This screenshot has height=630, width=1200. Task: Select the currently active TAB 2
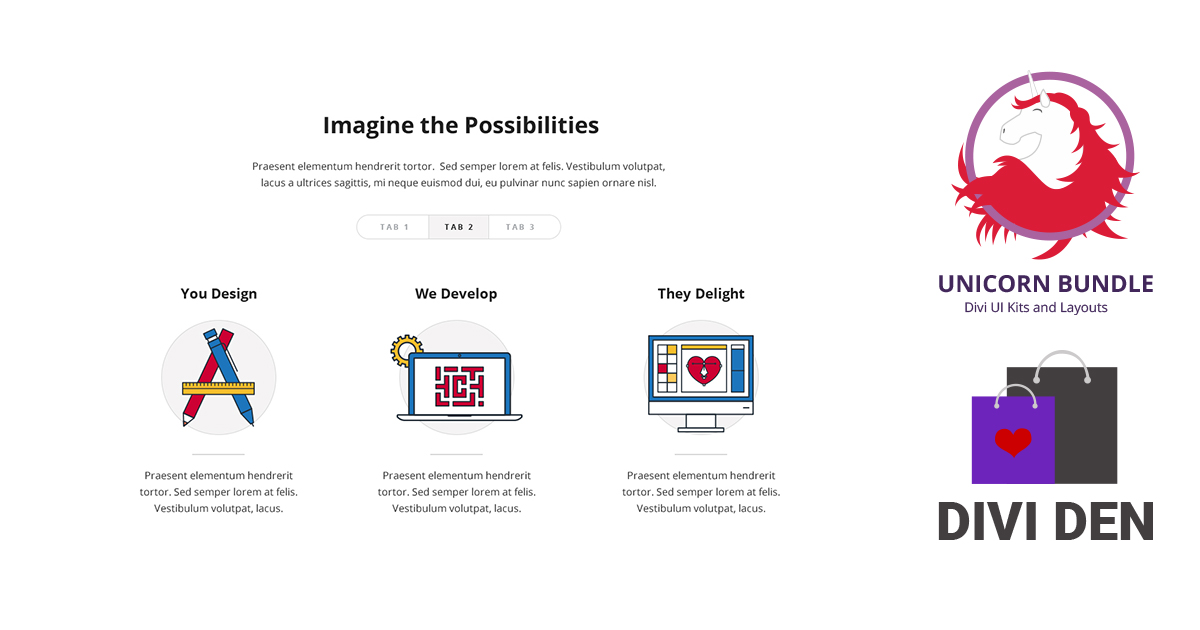point(458,226)
